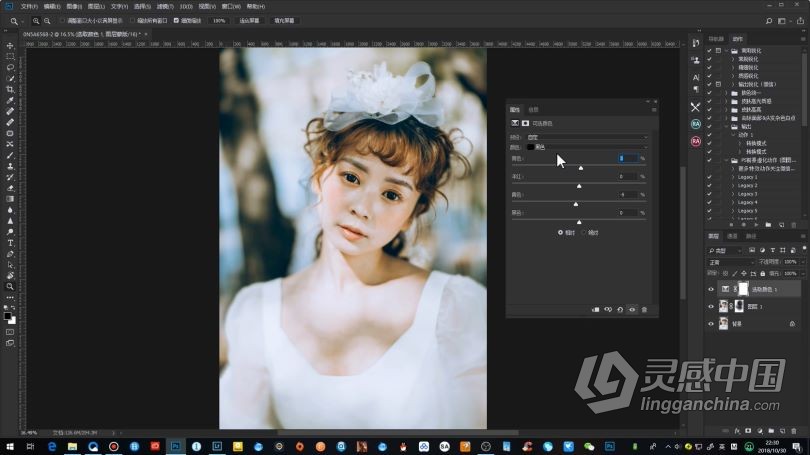Click the '填充屏幕' (Fill Screen) button
The width and height of the screenshot is (810, 455).
click(x=286, y=20)
